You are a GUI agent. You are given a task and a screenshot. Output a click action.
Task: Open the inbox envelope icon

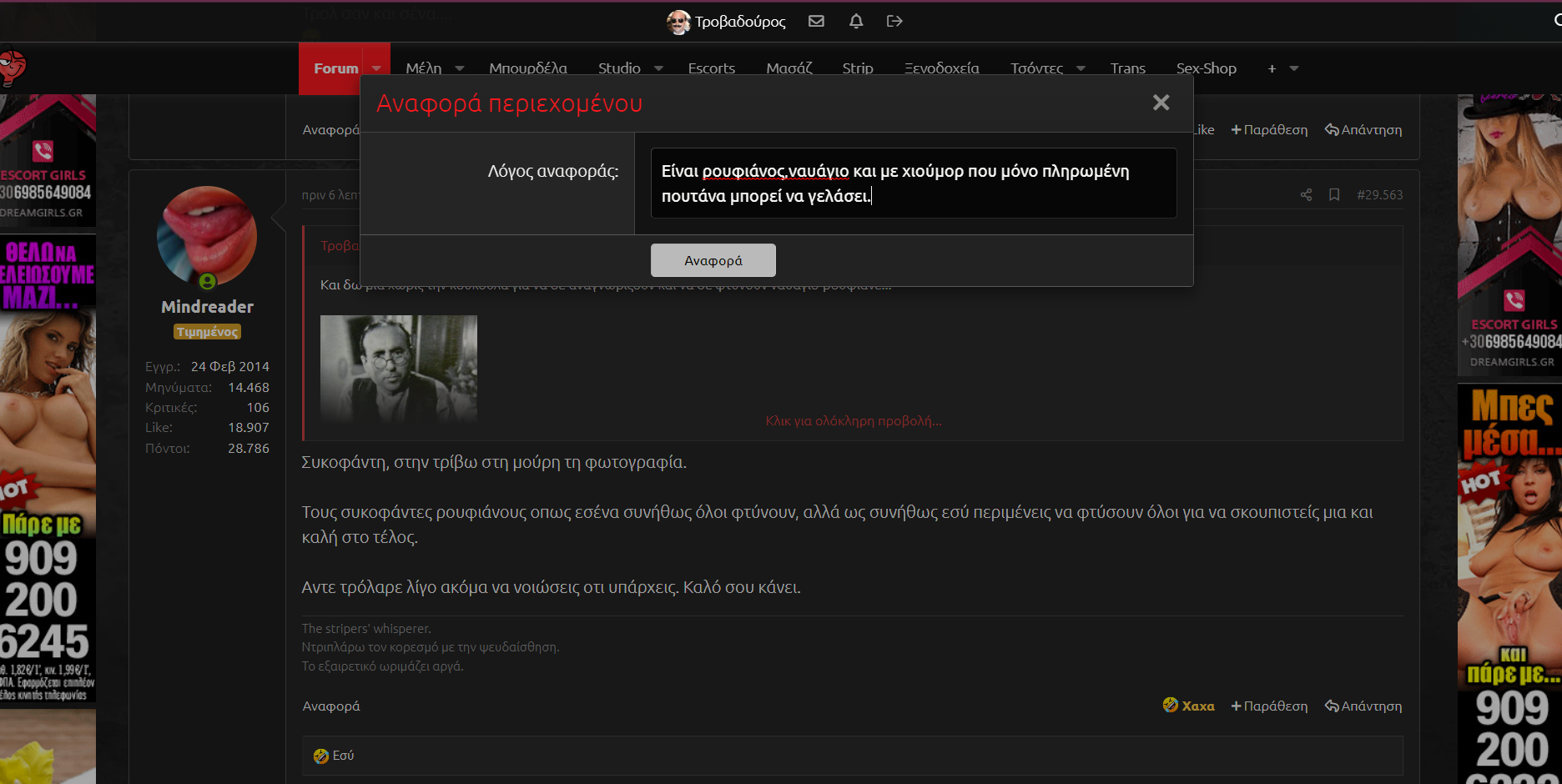coord(816,21)
